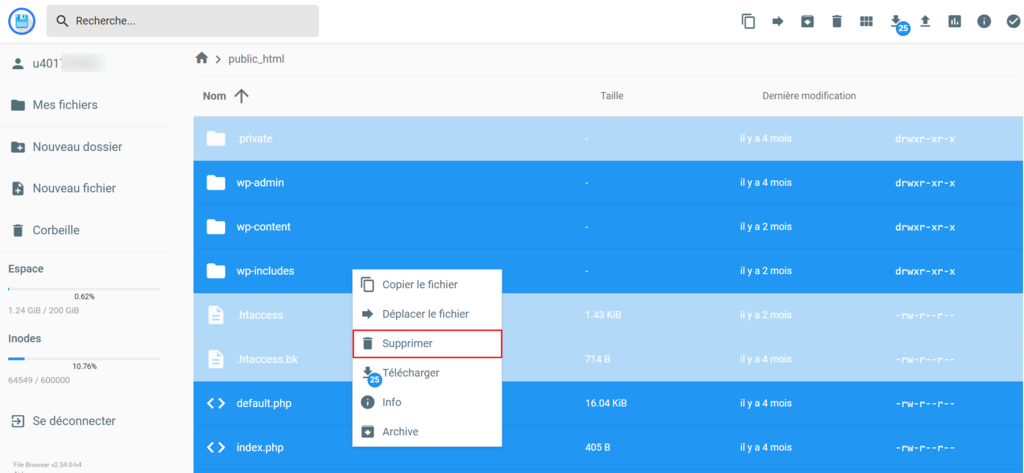Select the wp-content folder name
The height and width of the screenshot is (473, 1024).
pos(263,227)
